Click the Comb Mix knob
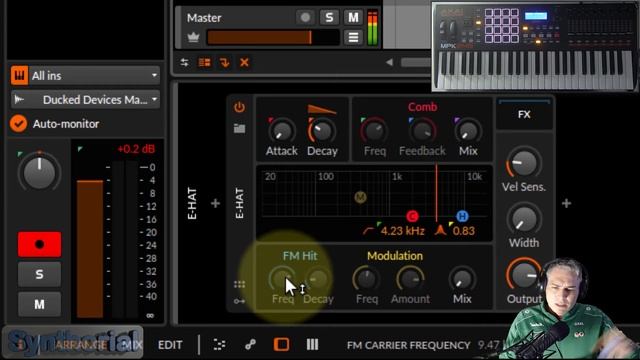Screen dimensions: 640x360 click(468, 131)
